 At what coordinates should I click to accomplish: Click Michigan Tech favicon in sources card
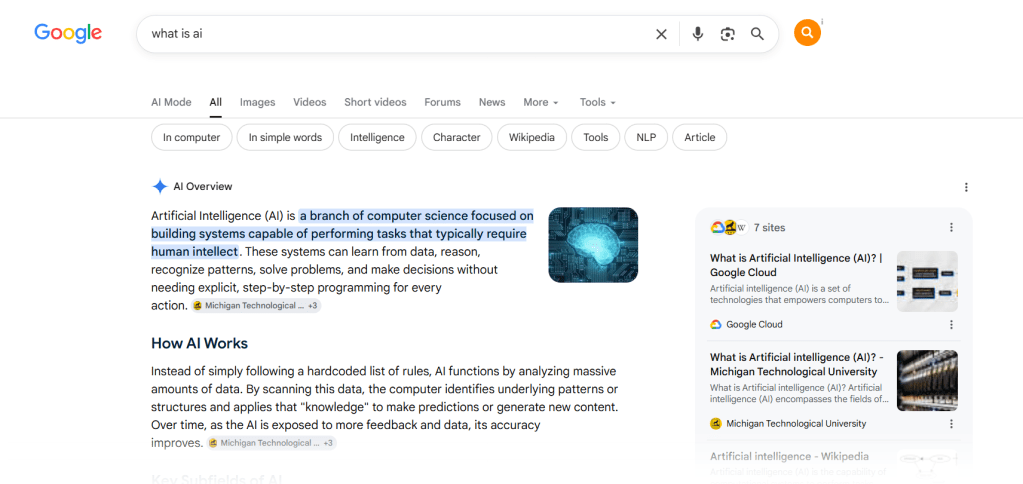tap(716, 423)
